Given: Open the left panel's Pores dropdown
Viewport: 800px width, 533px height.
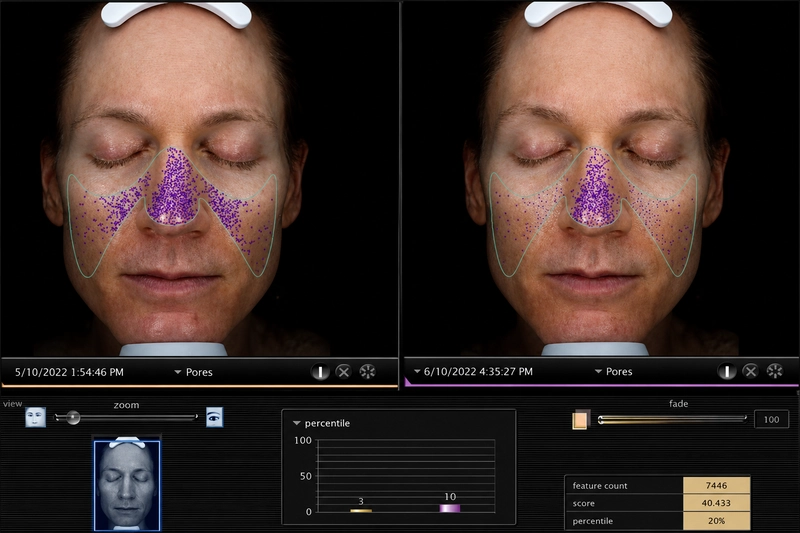Looking at the screenshot, I should click(x=193, y=372).
